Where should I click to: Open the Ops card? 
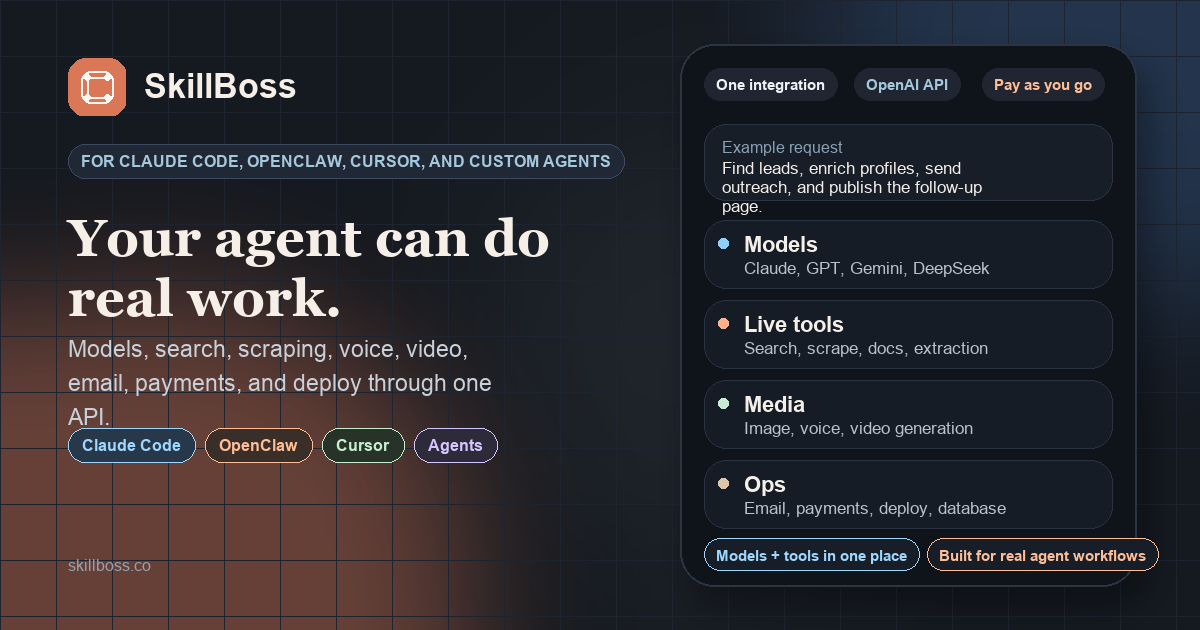908,495
